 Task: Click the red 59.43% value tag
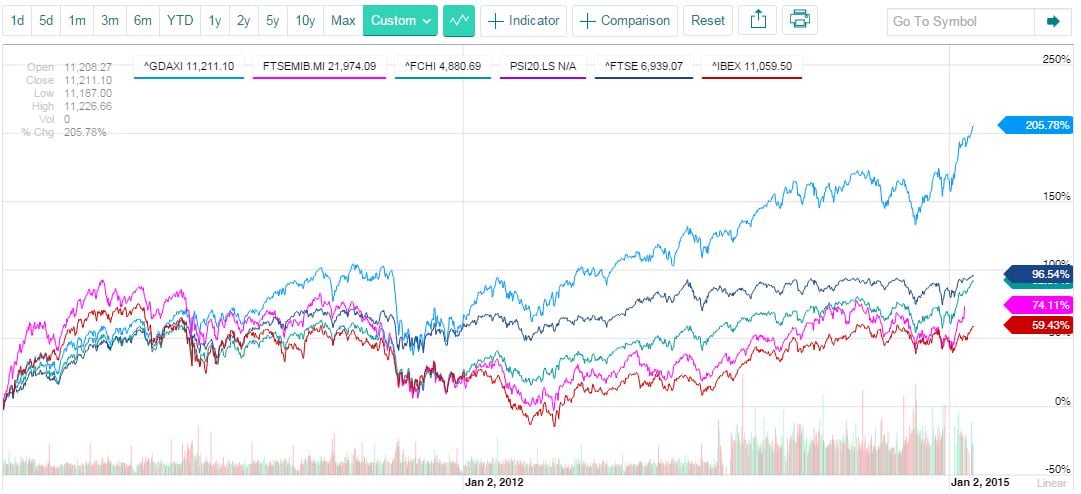tap(1038, 325)
